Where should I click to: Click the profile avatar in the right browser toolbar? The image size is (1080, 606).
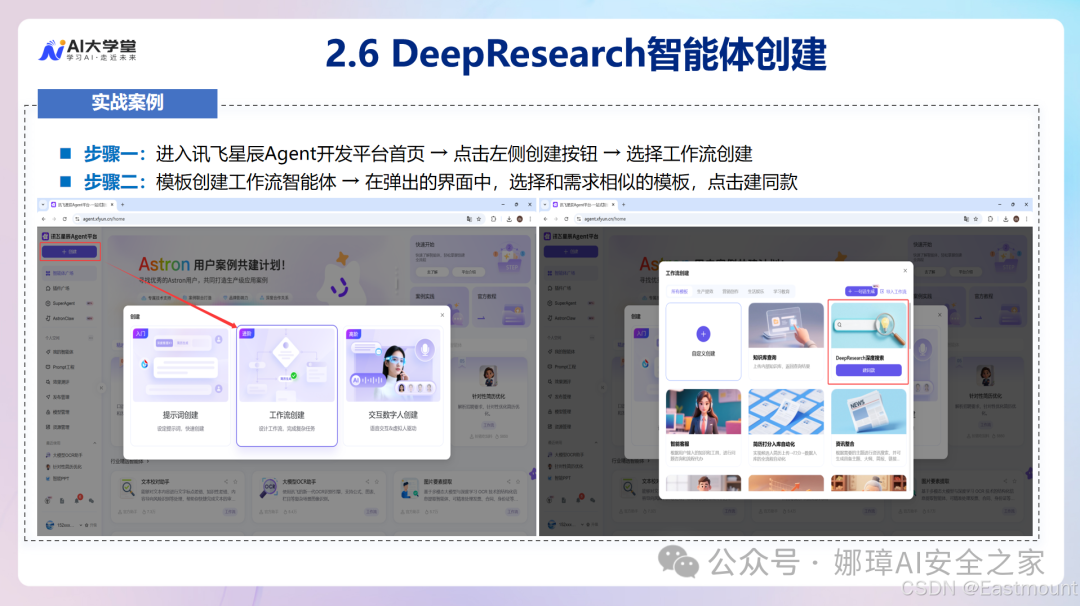pyautogui.click(x=1016, y=219)
